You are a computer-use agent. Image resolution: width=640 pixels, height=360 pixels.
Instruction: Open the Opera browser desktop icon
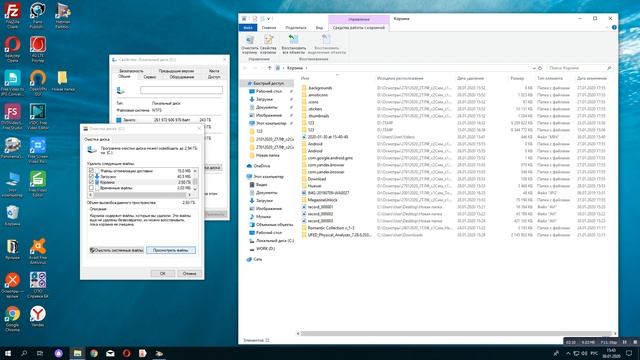(x=12, y=49)
